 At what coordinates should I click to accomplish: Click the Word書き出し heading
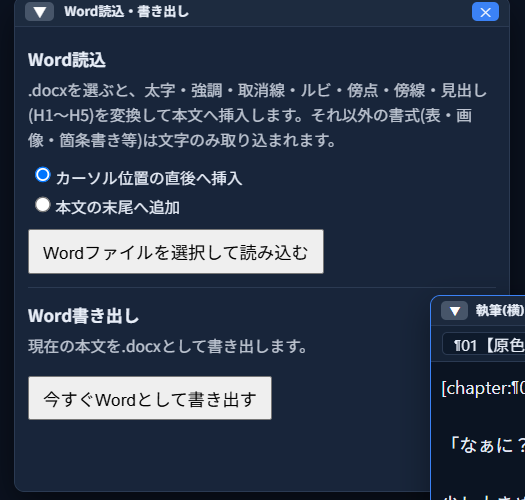(83, 316)
